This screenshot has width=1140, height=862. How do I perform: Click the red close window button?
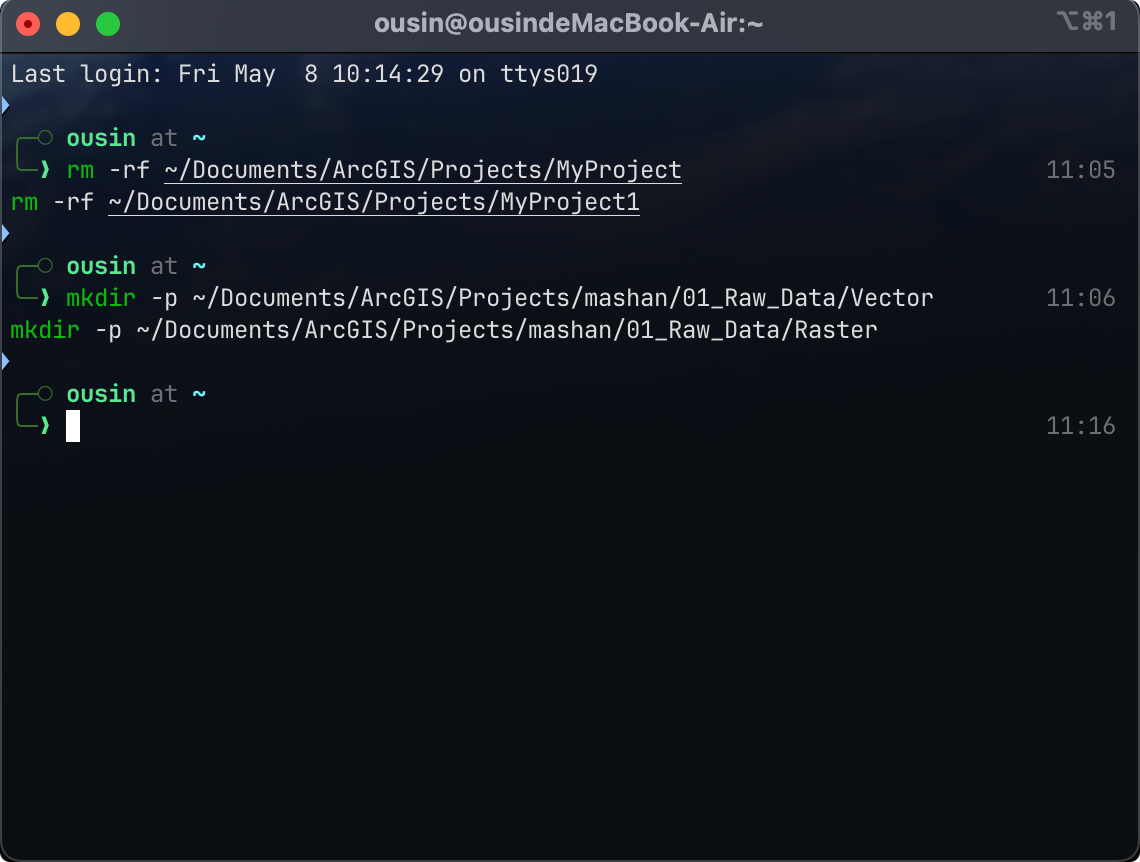[x=28, y=24]
